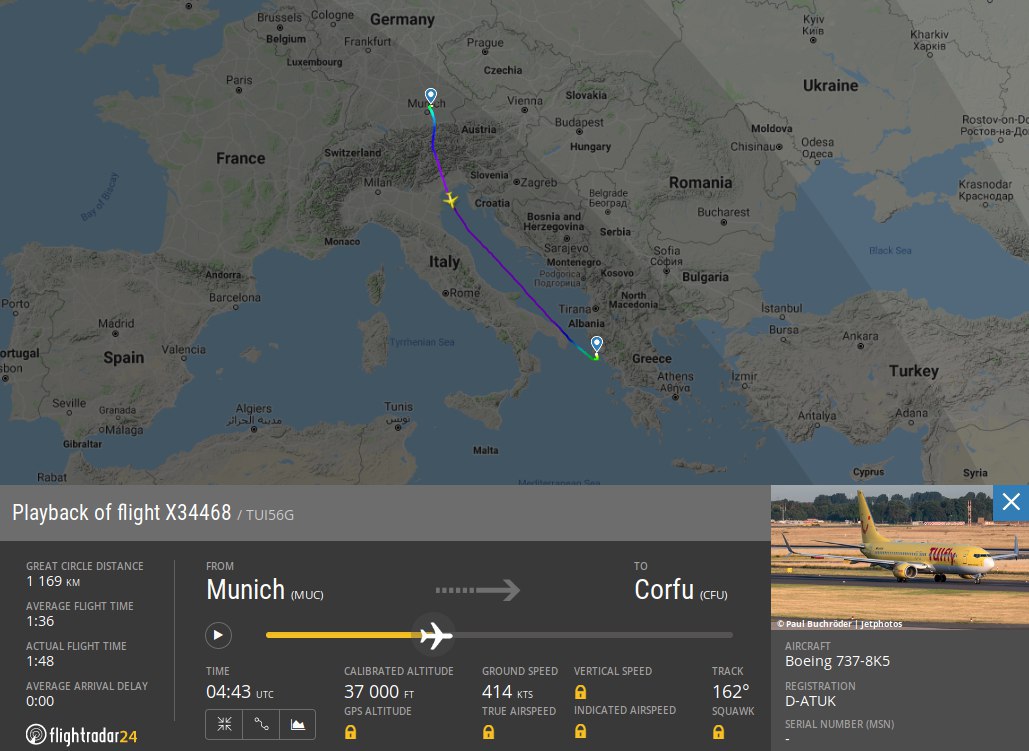This screenshot has width=1029, height=751.
Task: Click the Istanbul city label on map
Action: (782, 309)
